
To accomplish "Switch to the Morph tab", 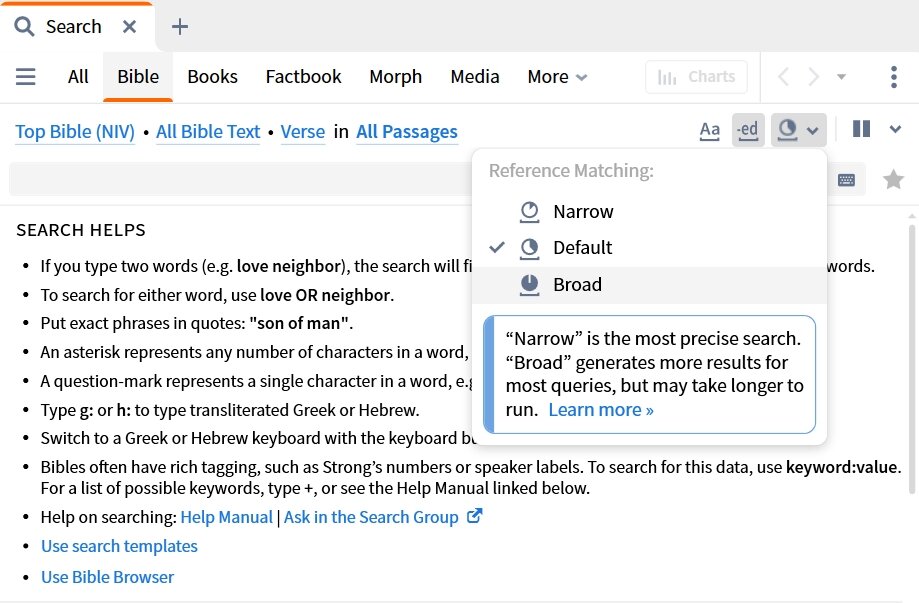I will 395,77.
